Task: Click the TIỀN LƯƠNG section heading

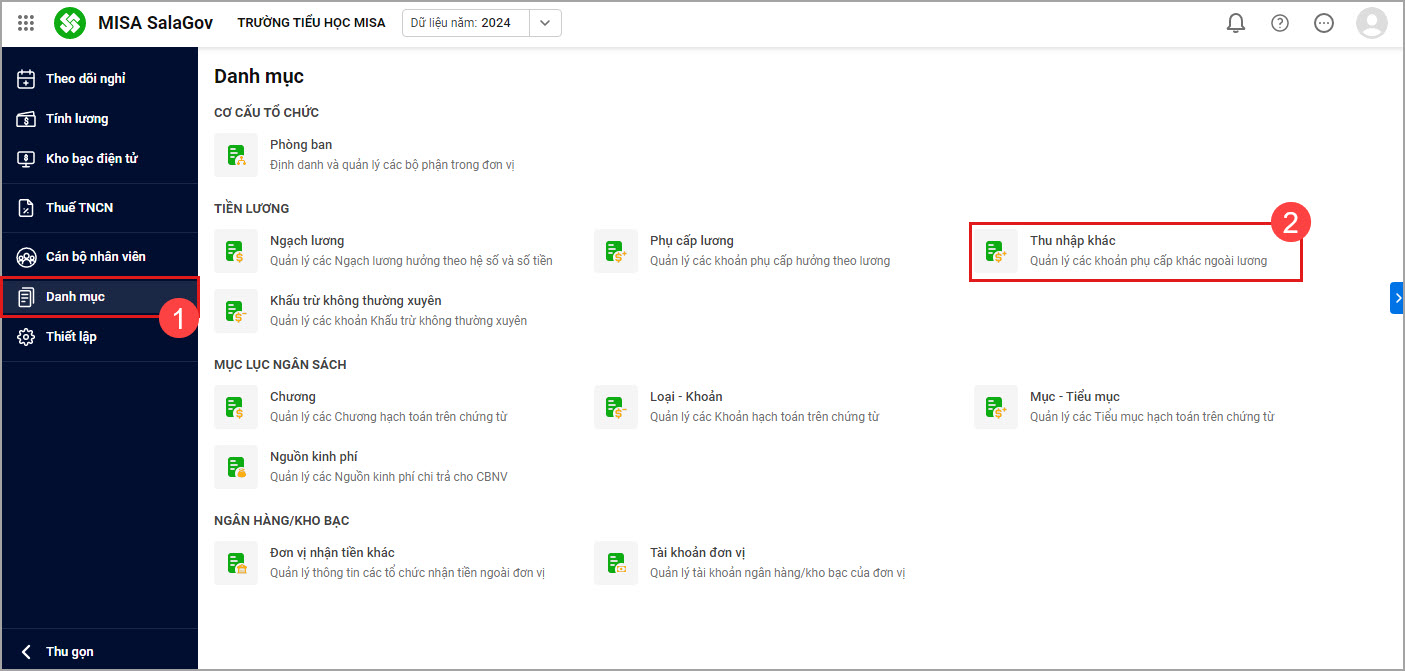Action: 252,209
